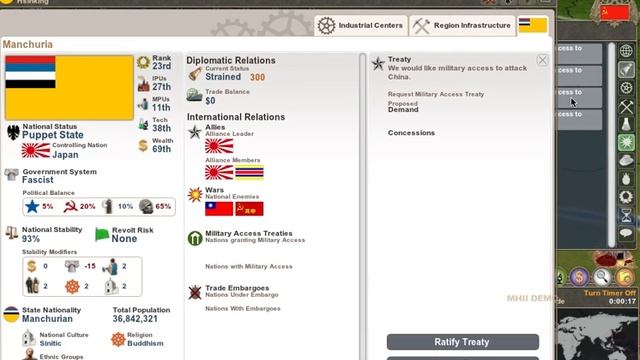
Task: Click the purple dollar sign button
Action: coord(579,277)
